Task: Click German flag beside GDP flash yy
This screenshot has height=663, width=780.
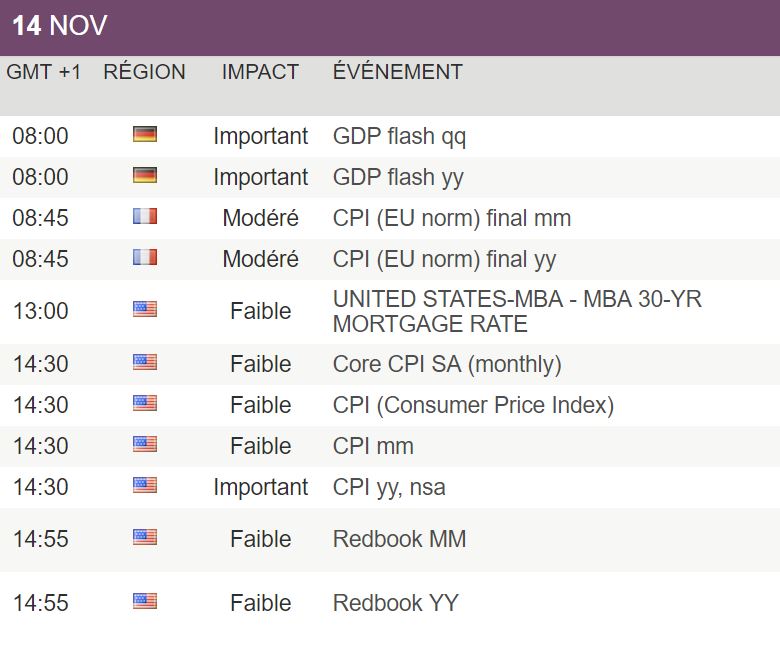Action: [145, 176]
